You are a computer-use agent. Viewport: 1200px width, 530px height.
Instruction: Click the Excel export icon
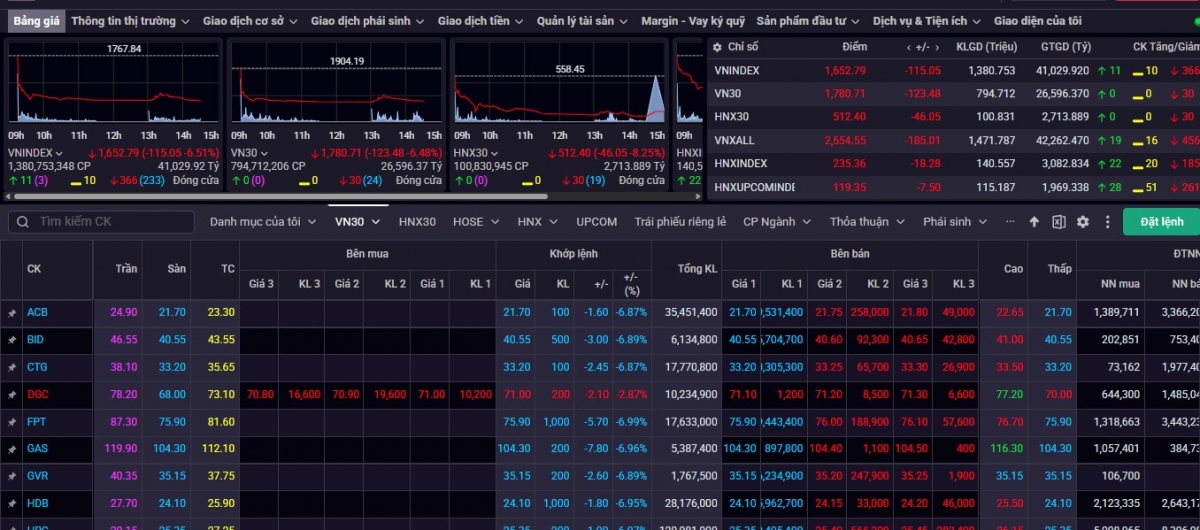(x=1058, y=222)
